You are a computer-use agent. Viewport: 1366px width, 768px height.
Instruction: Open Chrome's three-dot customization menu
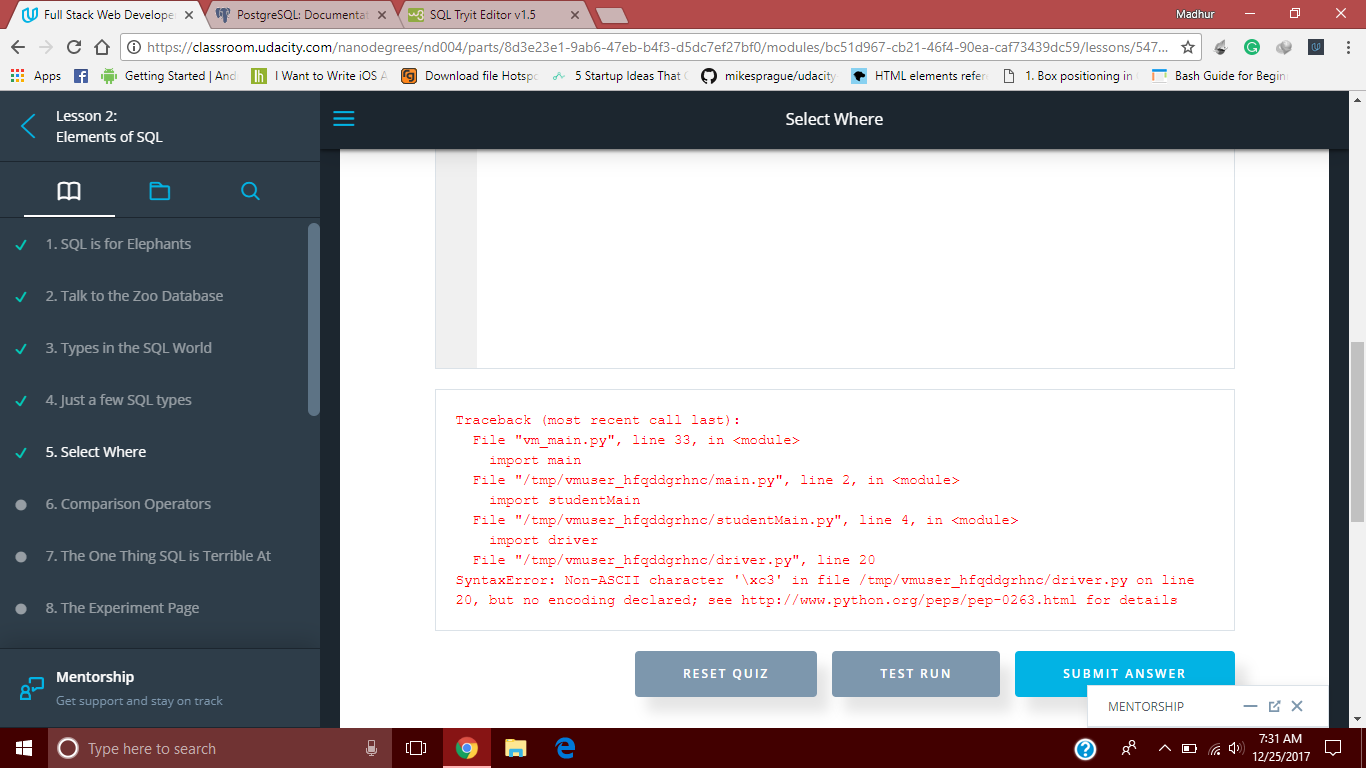coord(1348,47)
